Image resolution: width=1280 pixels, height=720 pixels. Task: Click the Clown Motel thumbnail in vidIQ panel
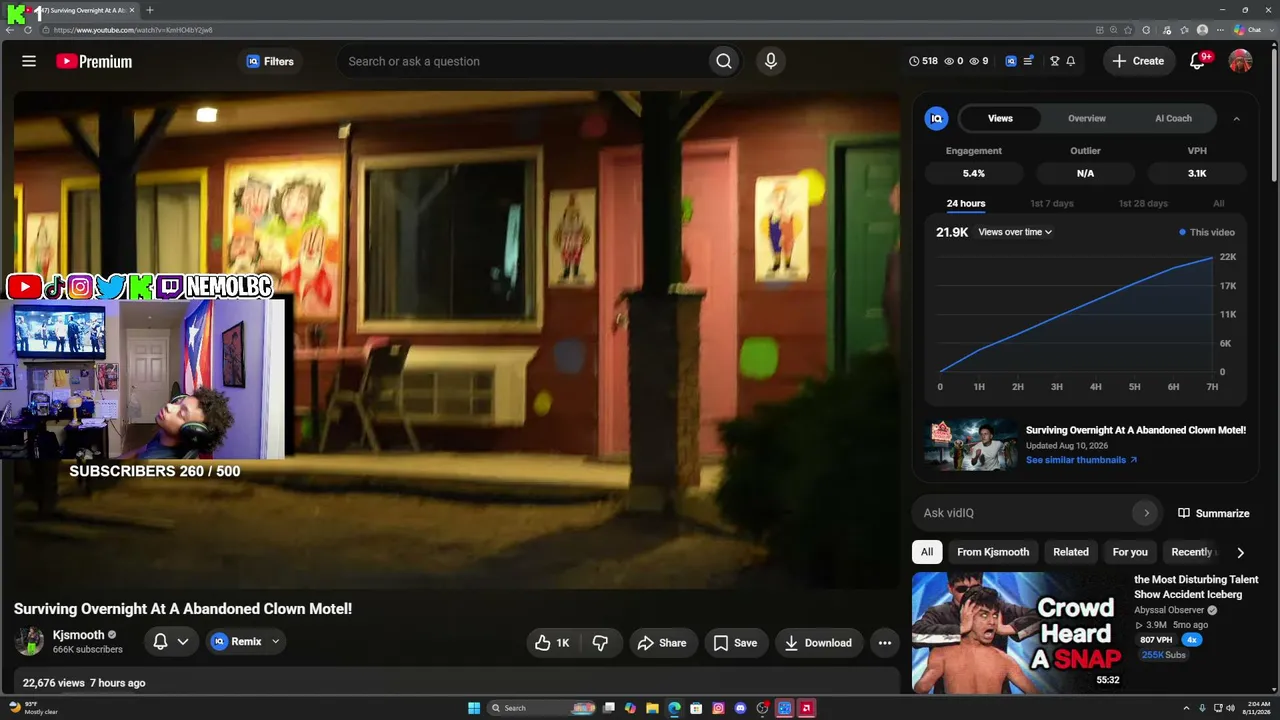tap(971, 444)
